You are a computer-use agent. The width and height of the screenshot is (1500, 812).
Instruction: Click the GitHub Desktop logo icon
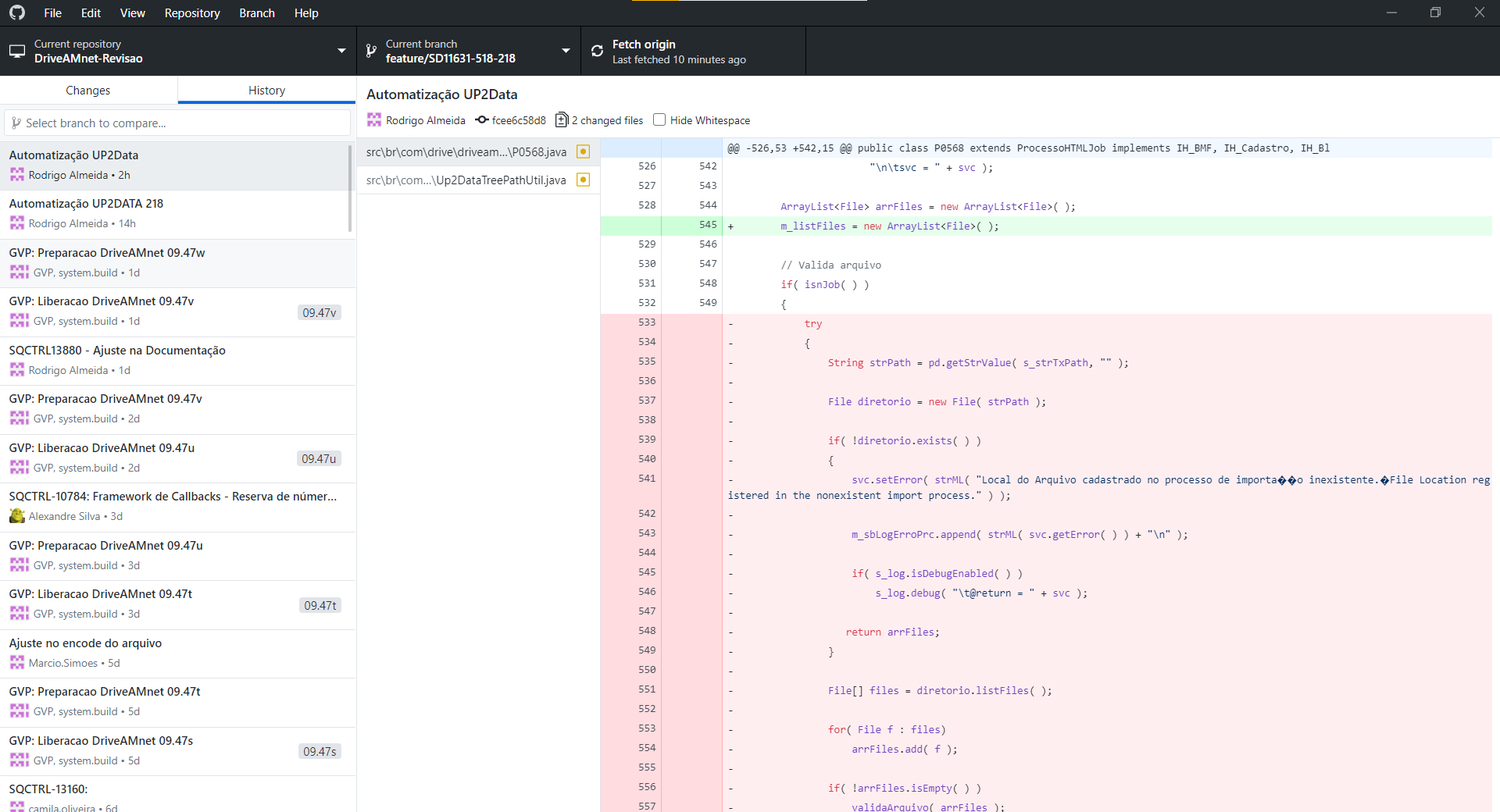(x=16, y=12)
